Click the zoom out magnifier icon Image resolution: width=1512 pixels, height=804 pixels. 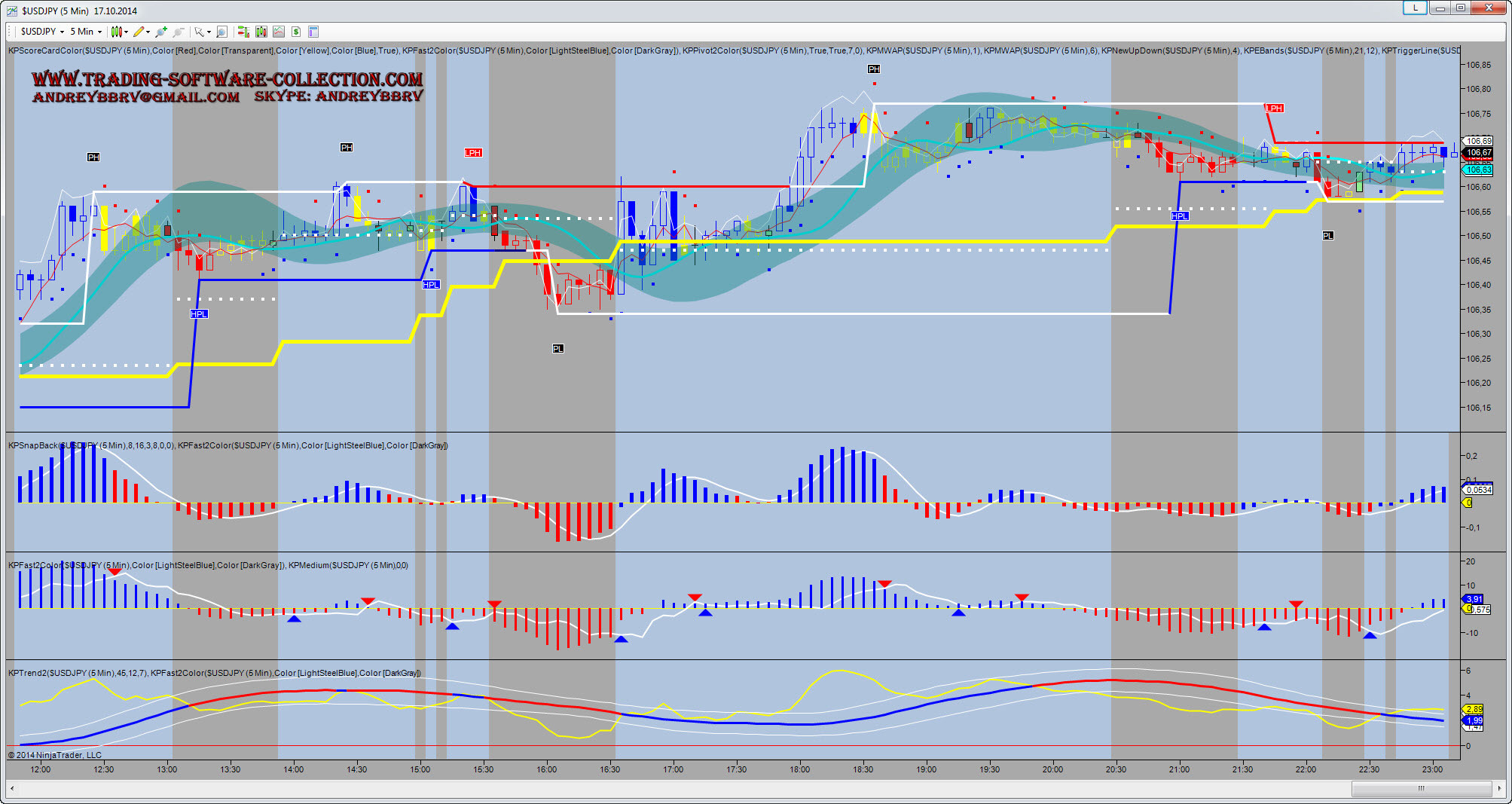[x=179, y=32]
